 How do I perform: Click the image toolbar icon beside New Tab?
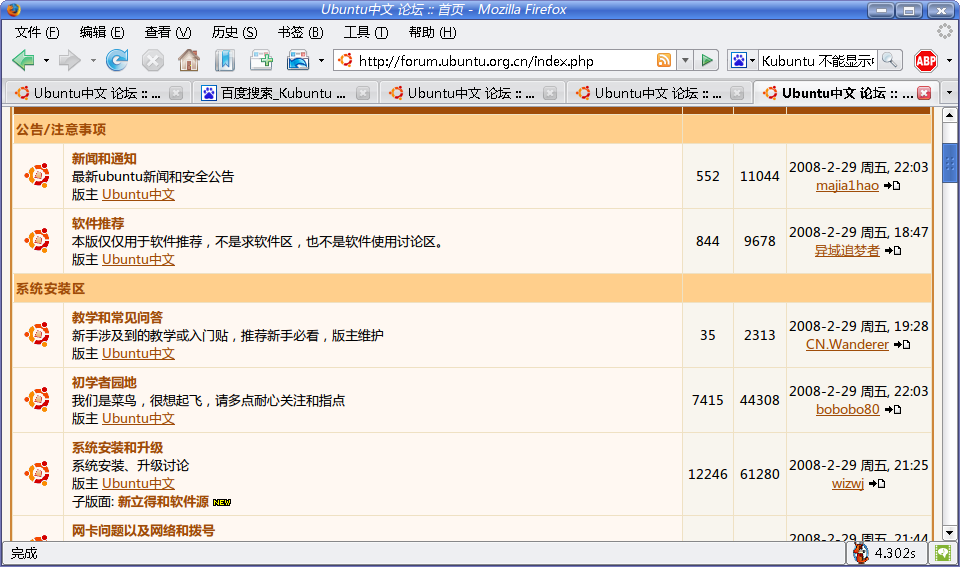298,60
